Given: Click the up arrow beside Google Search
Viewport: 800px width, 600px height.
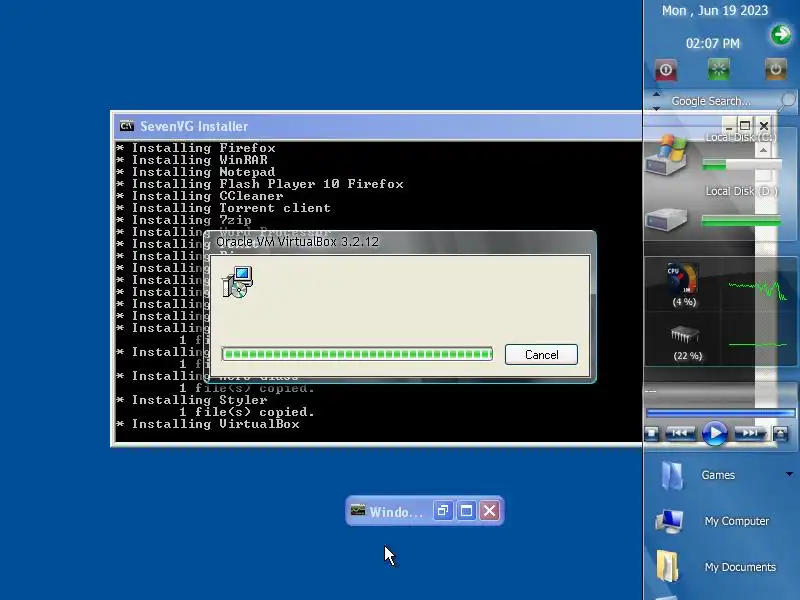Looking at the screenshot, I should click(656, 95).
